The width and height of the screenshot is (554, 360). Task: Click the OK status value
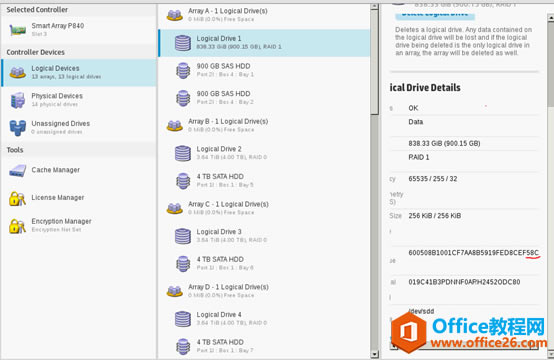coord(413,108)
